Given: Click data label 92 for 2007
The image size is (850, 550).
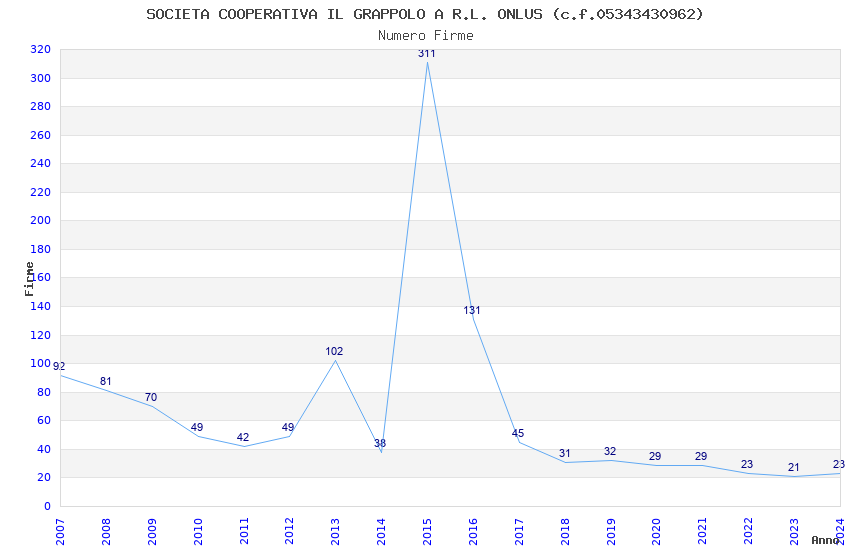Looking at the screenshot, I should tap(59, 366).
